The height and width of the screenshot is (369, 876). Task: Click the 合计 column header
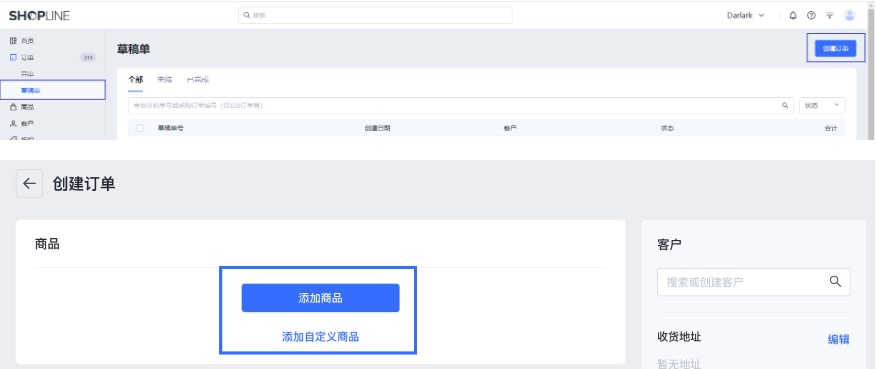pyautogui.click(x=831, y=128)
